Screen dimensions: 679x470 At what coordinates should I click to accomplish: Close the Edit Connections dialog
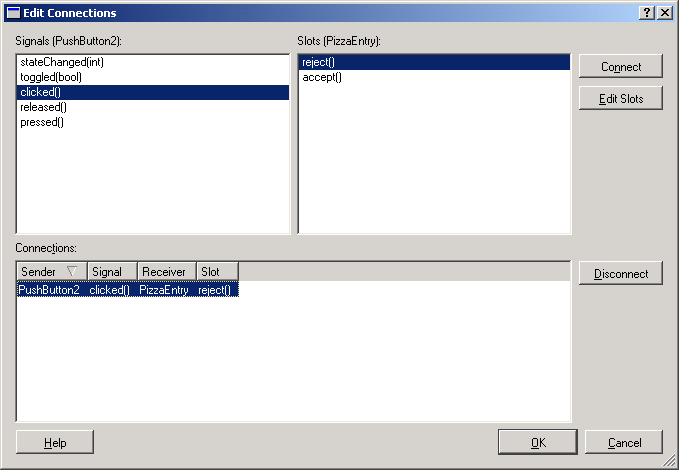[665, 12]
